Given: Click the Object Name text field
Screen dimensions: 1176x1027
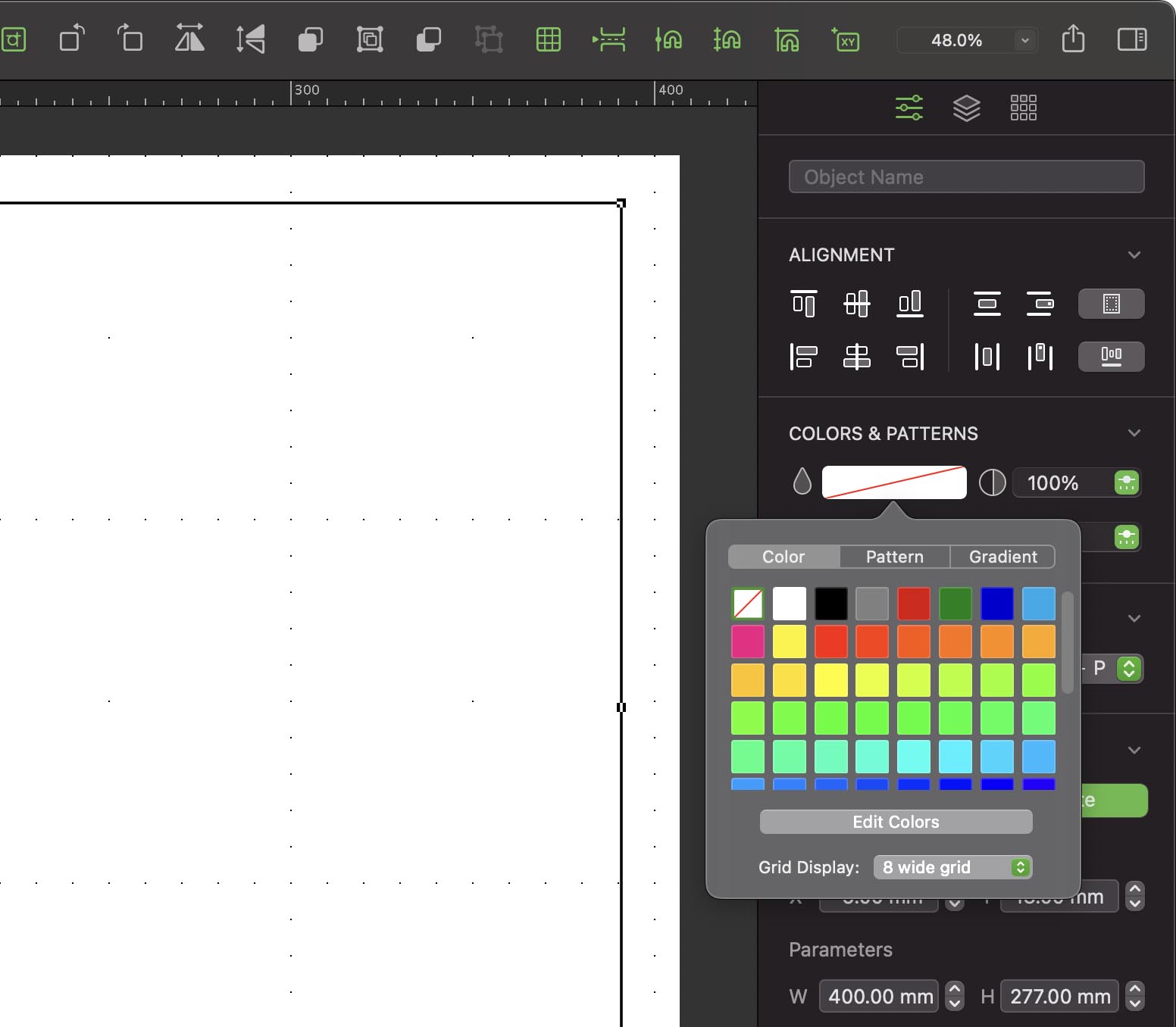Looking at the screenshot, I should 966,176.
